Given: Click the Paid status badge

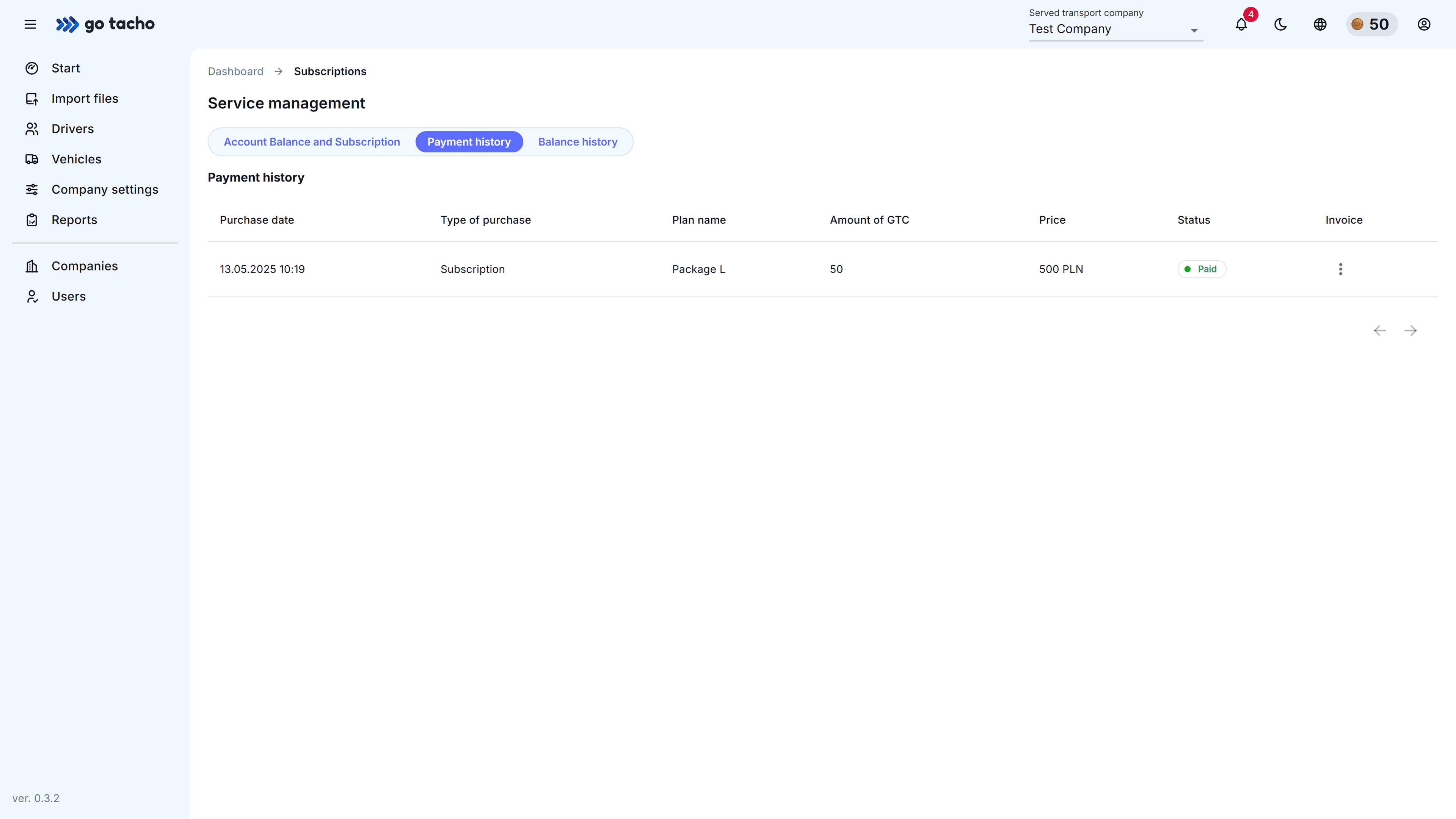Looking at the screenshot, I should point(1202,269).
